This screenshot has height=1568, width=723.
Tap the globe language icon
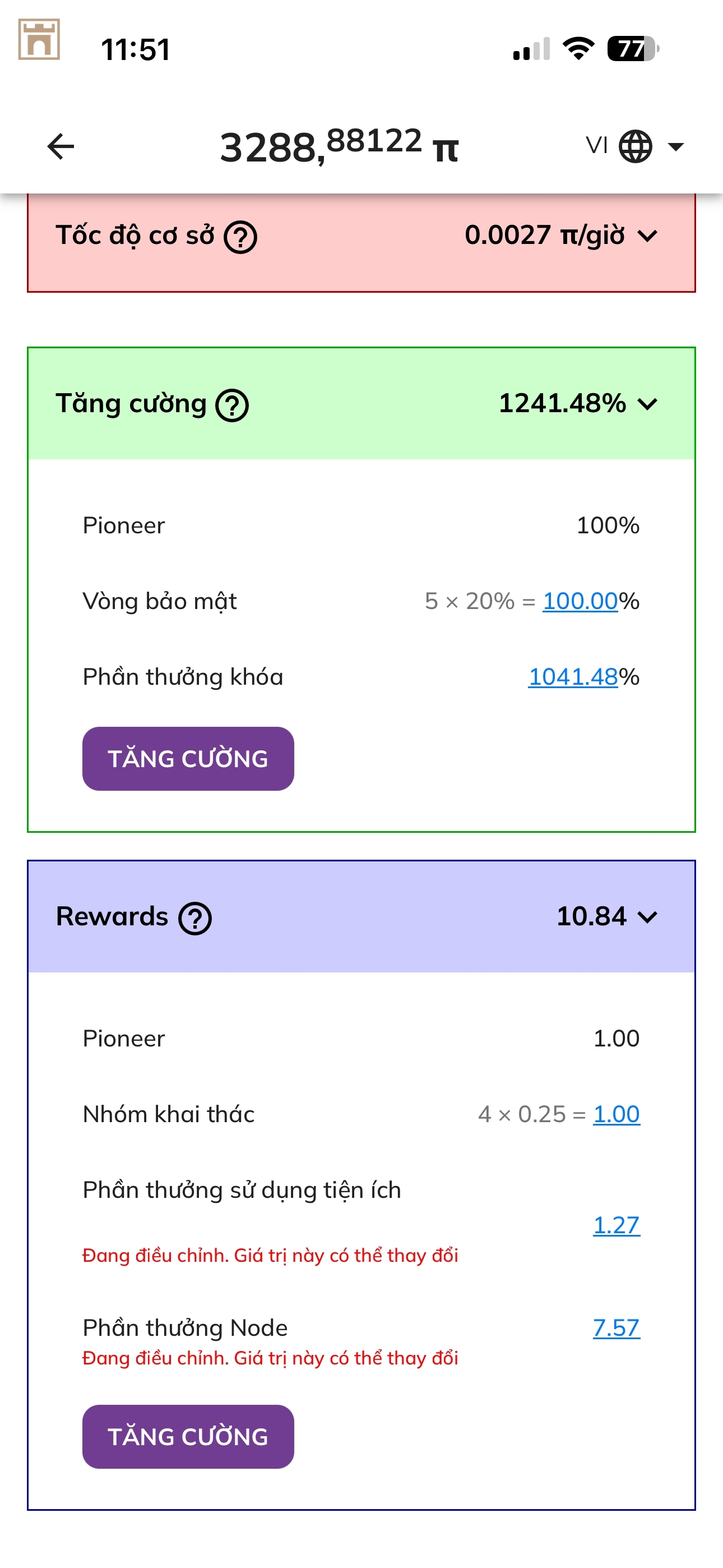636,147
